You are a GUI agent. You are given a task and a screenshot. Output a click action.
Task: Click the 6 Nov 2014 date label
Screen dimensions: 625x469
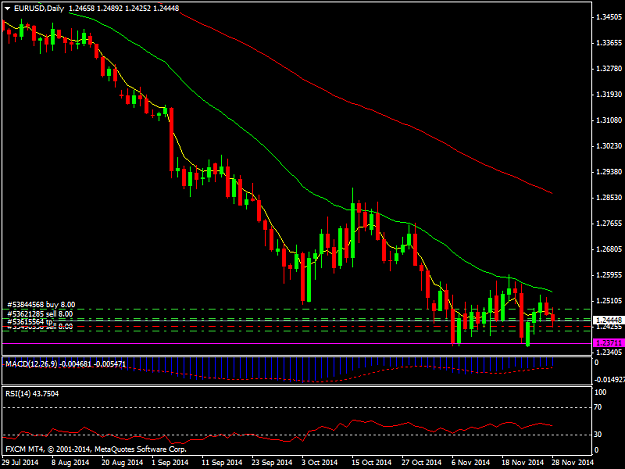(x=470, y=462)
